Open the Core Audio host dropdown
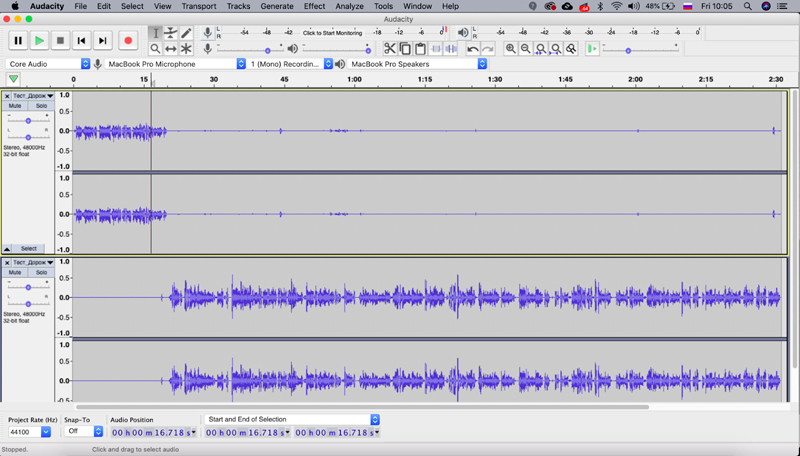This screenshot has height=456, width=800. tap(48, 64)
